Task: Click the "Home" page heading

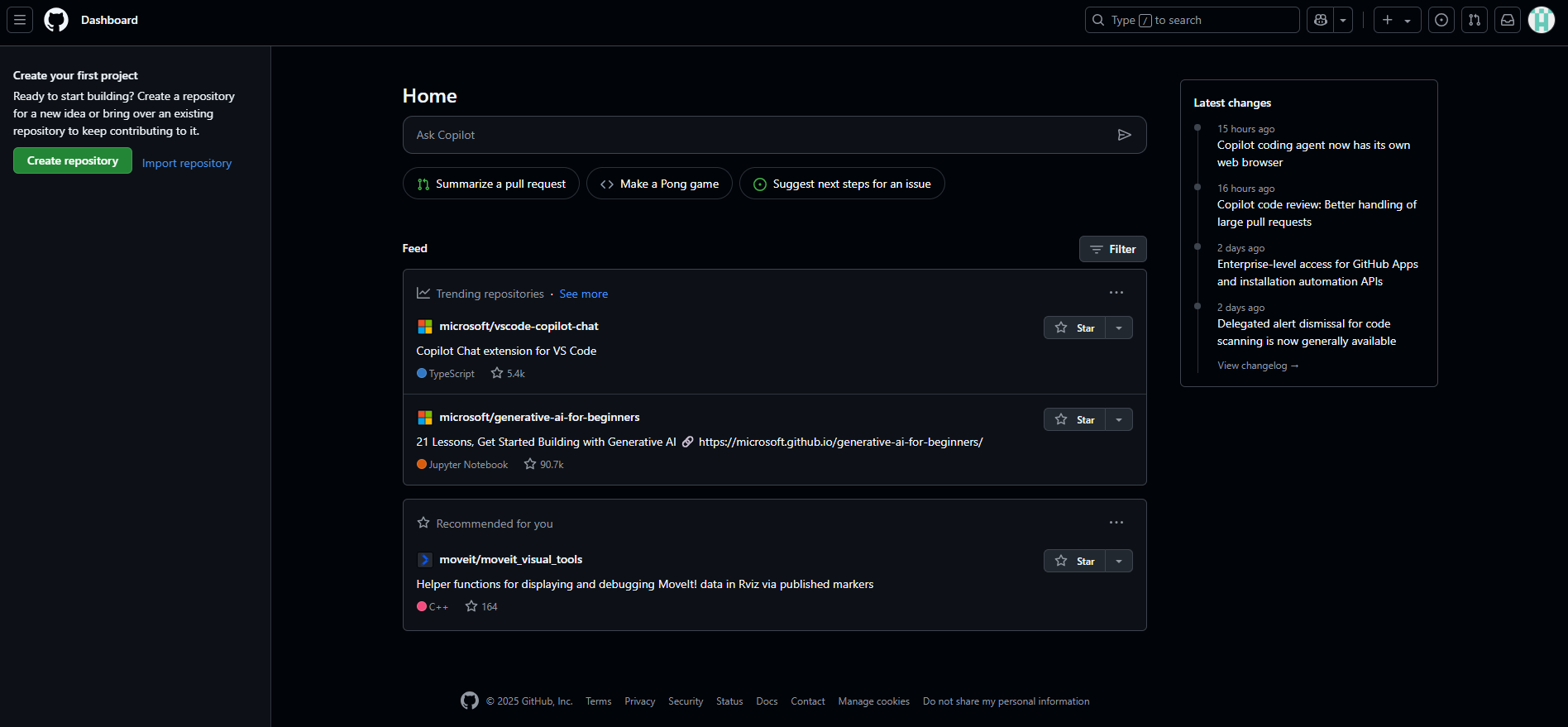Action: [430, 96]
